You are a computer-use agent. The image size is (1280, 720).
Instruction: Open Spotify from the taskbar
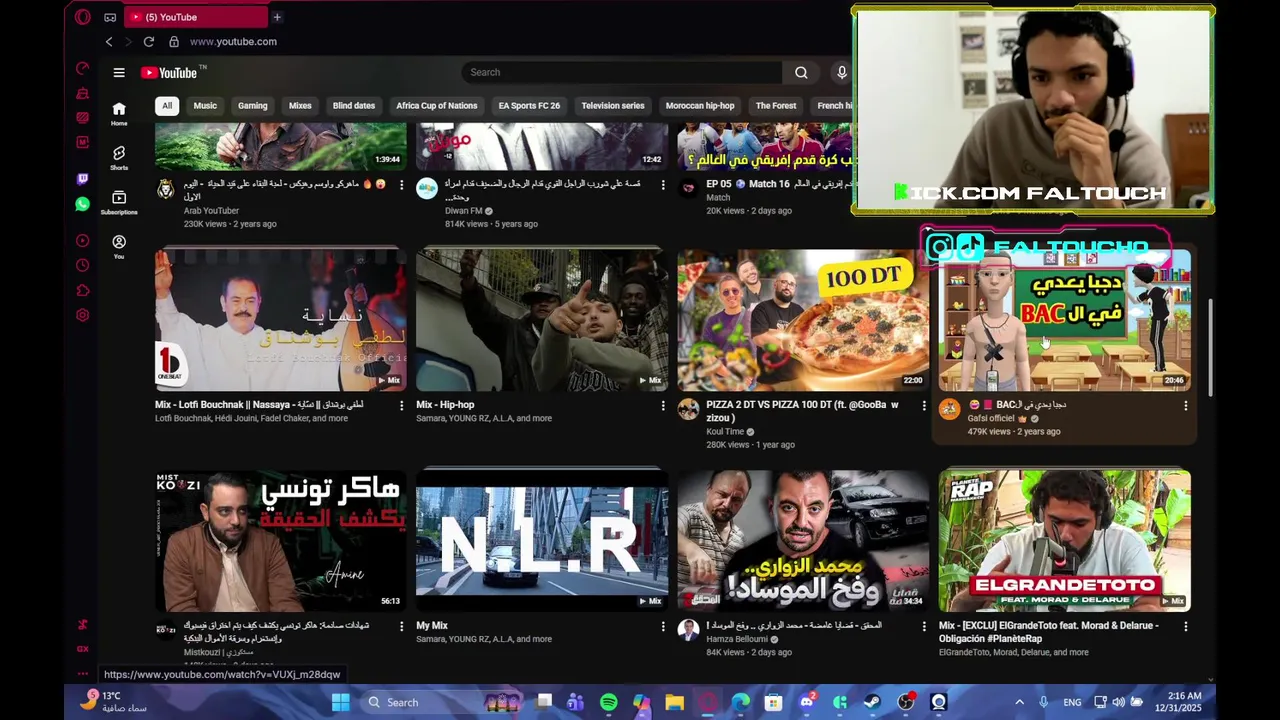coord(608,702)
